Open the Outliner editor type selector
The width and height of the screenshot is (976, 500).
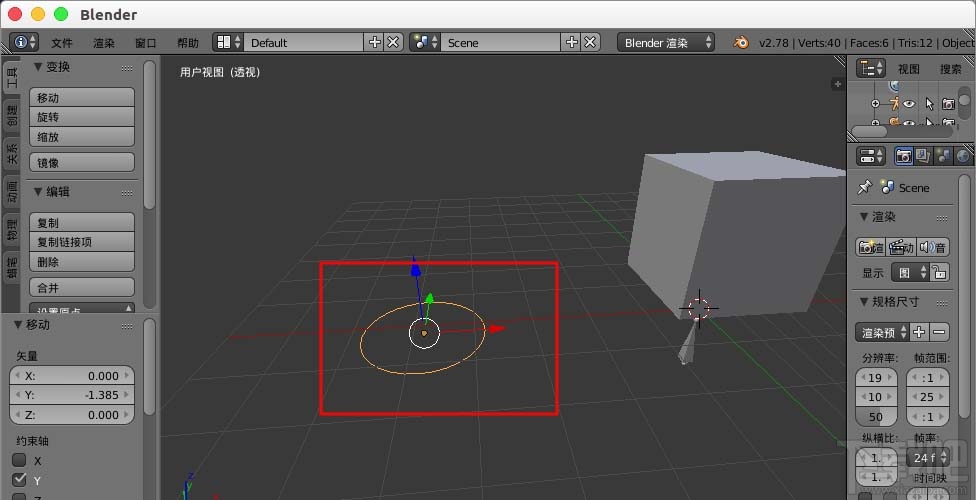coord(870,68)
